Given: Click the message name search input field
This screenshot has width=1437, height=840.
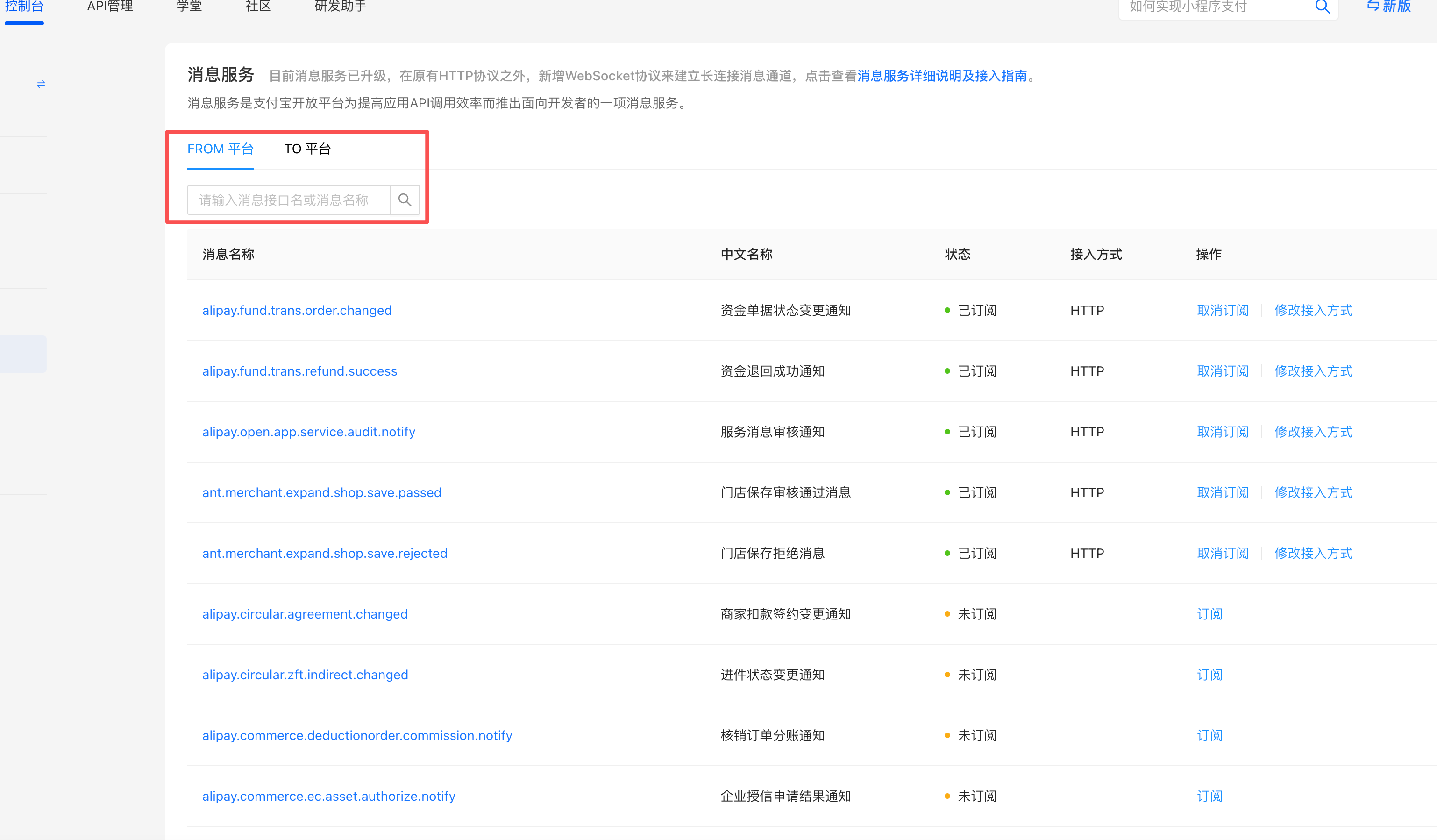Looking at the screenshot, I should click(289, 199).
